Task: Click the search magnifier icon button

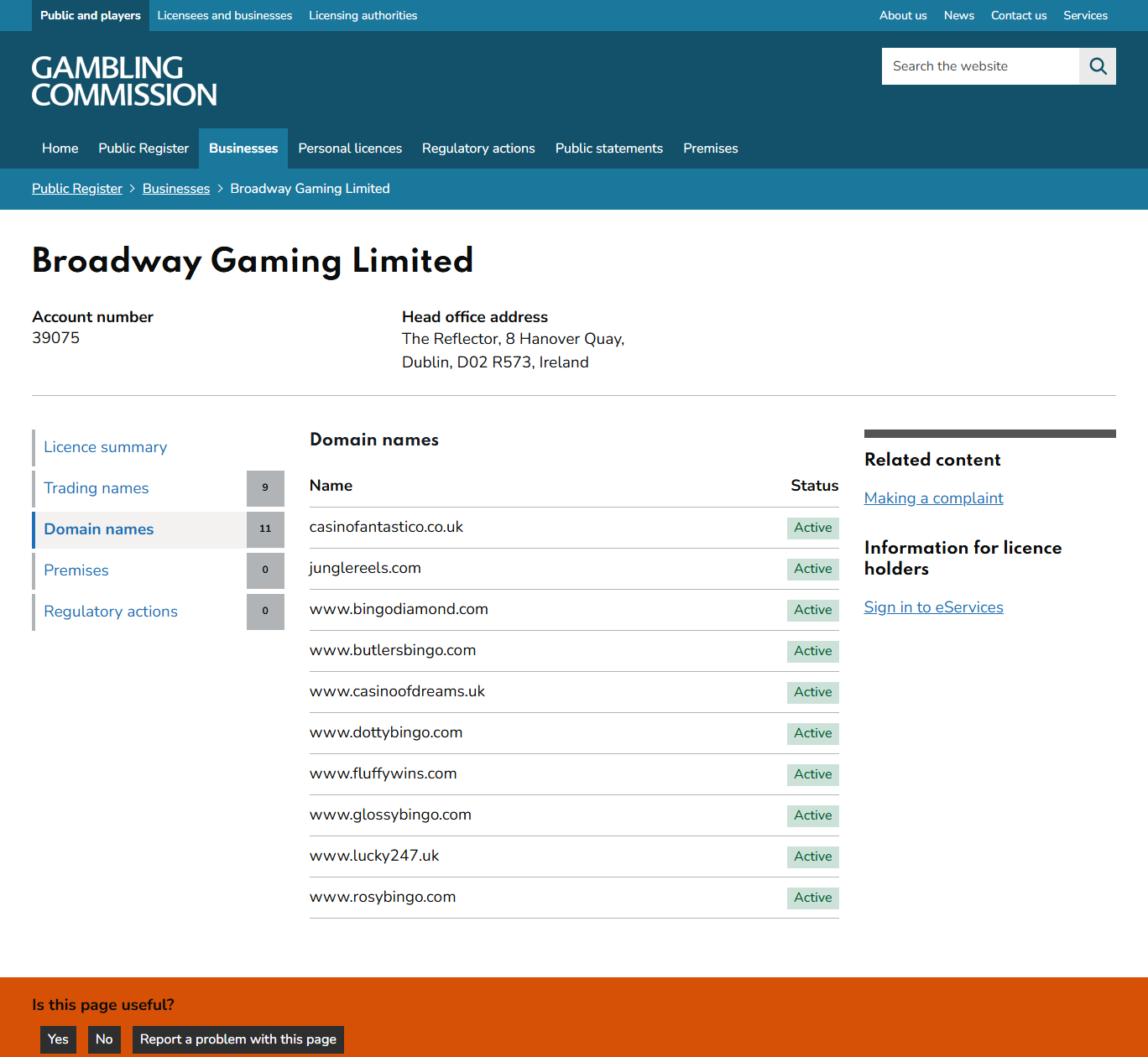Action: (x=1098, y=66)
